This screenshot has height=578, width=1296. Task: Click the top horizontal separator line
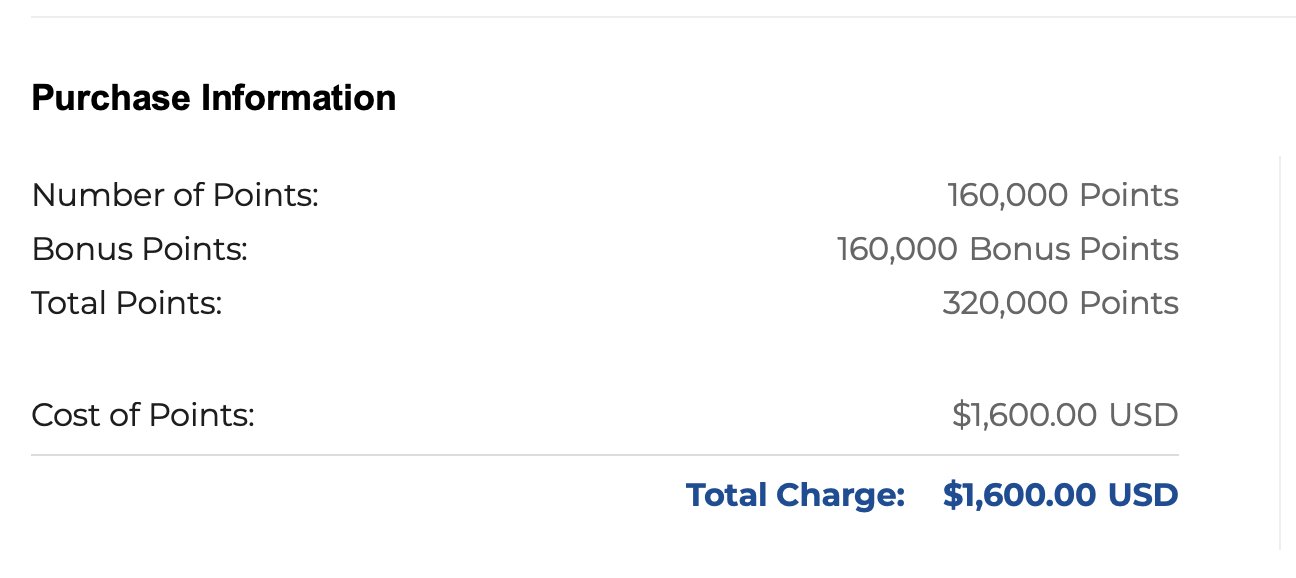tap(663, 17)
